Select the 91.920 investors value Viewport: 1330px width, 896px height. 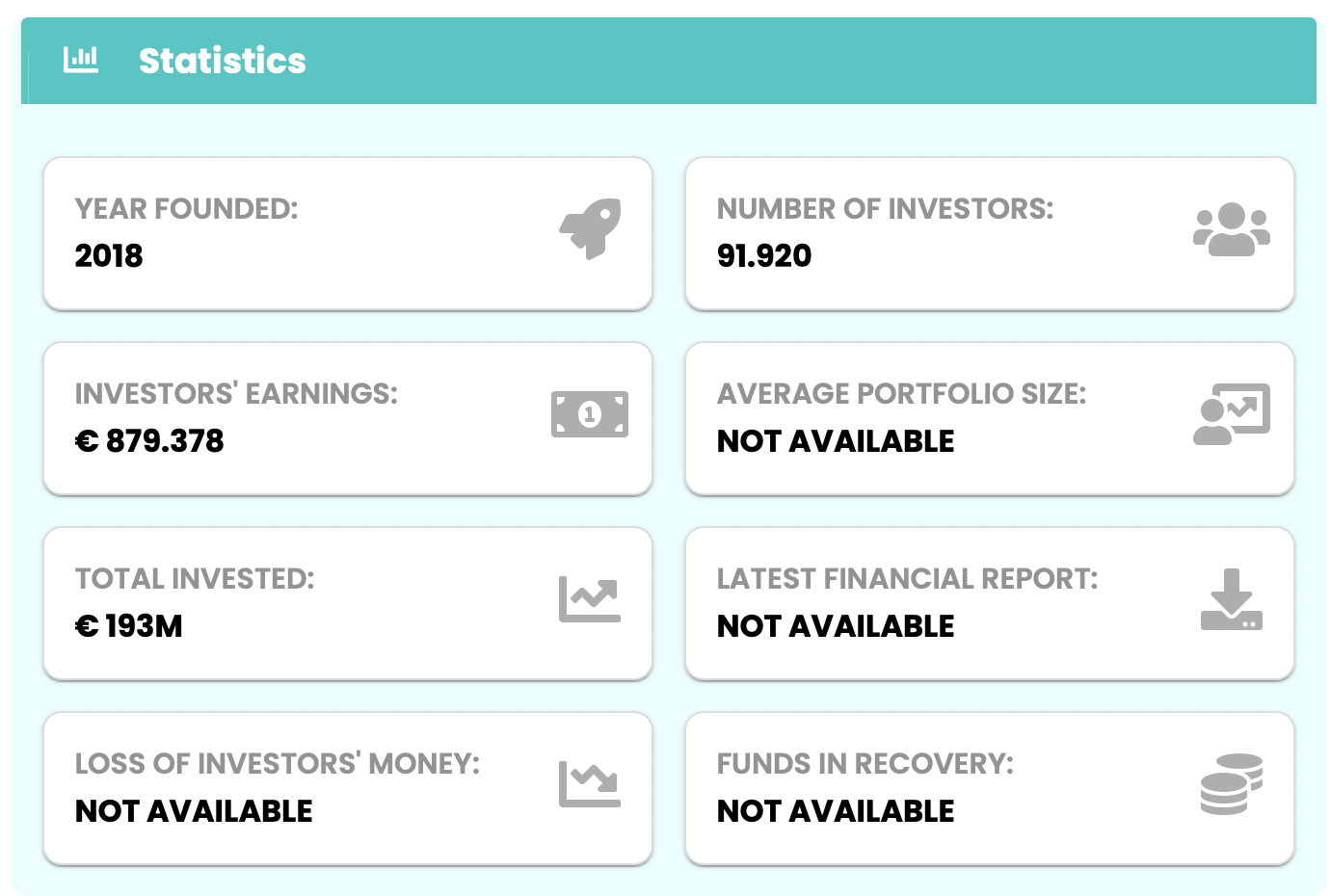click(x=764, y=255)
